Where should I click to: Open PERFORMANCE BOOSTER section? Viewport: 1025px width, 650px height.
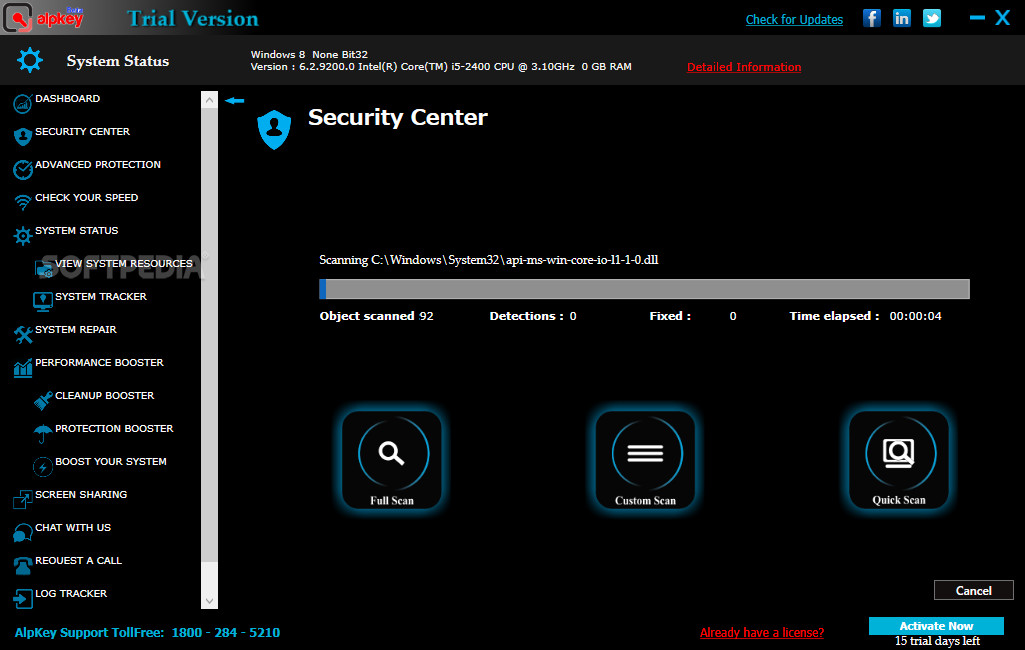click(99, 362)
